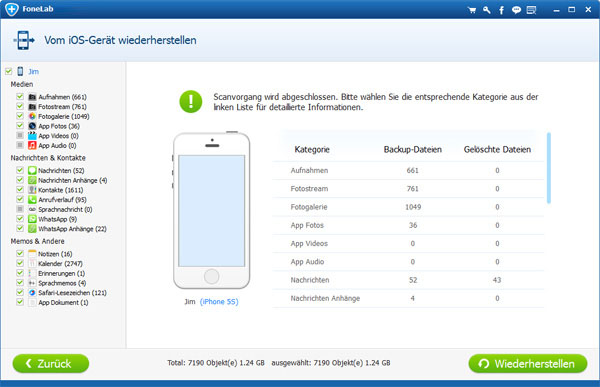600x387 pixels.
Task: Click the App Audio row in table
Action: point(408,262)
